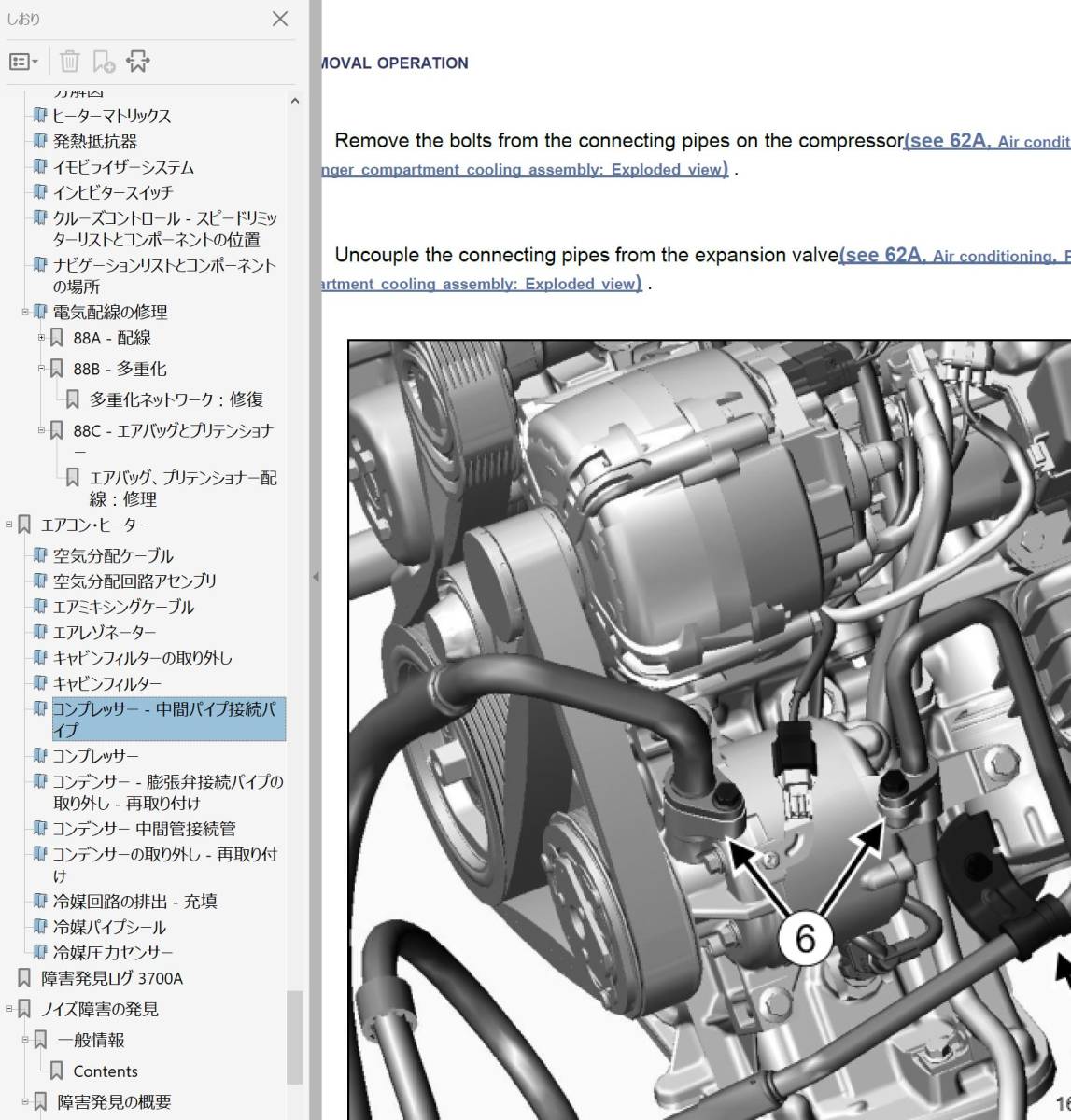The width and height of the screenshot is (1071, 1120).
Task: Open the 多重化ネットワーク：修復 bookmark
Action: pos(176,399)
